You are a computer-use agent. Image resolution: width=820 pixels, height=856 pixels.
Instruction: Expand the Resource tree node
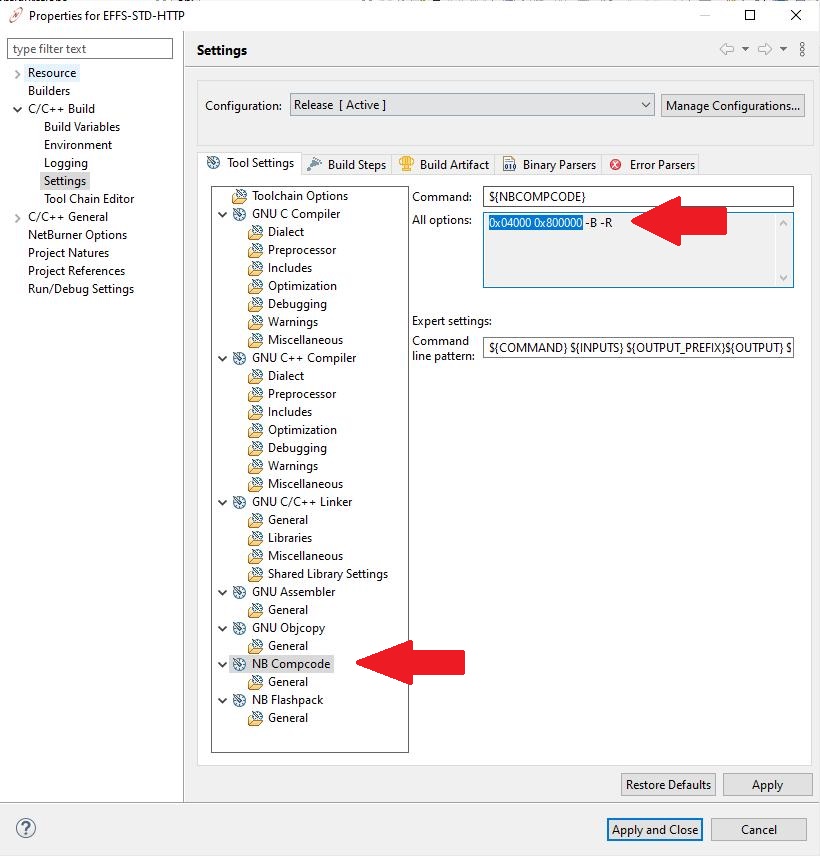tap(17, 73)
